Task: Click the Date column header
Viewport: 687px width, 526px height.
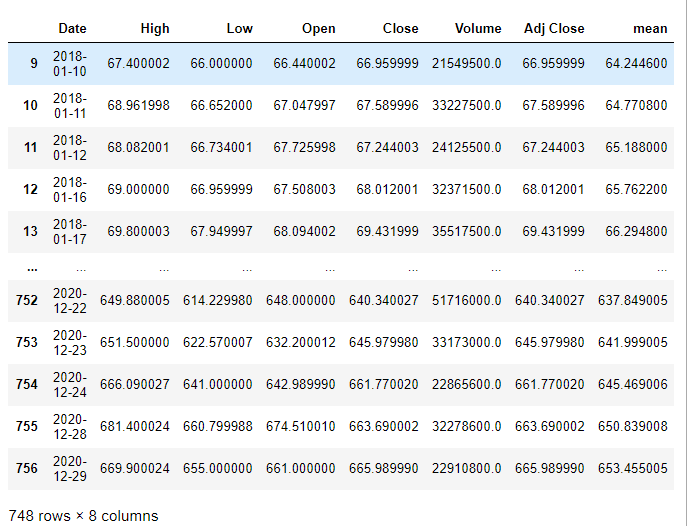Action: (72, 28)
